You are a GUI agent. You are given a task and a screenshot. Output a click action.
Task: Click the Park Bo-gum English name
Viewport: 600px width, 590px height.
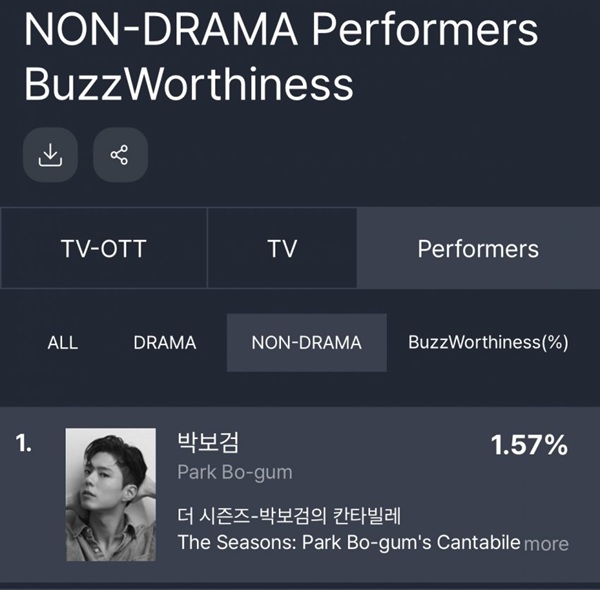tap(235, 473)
